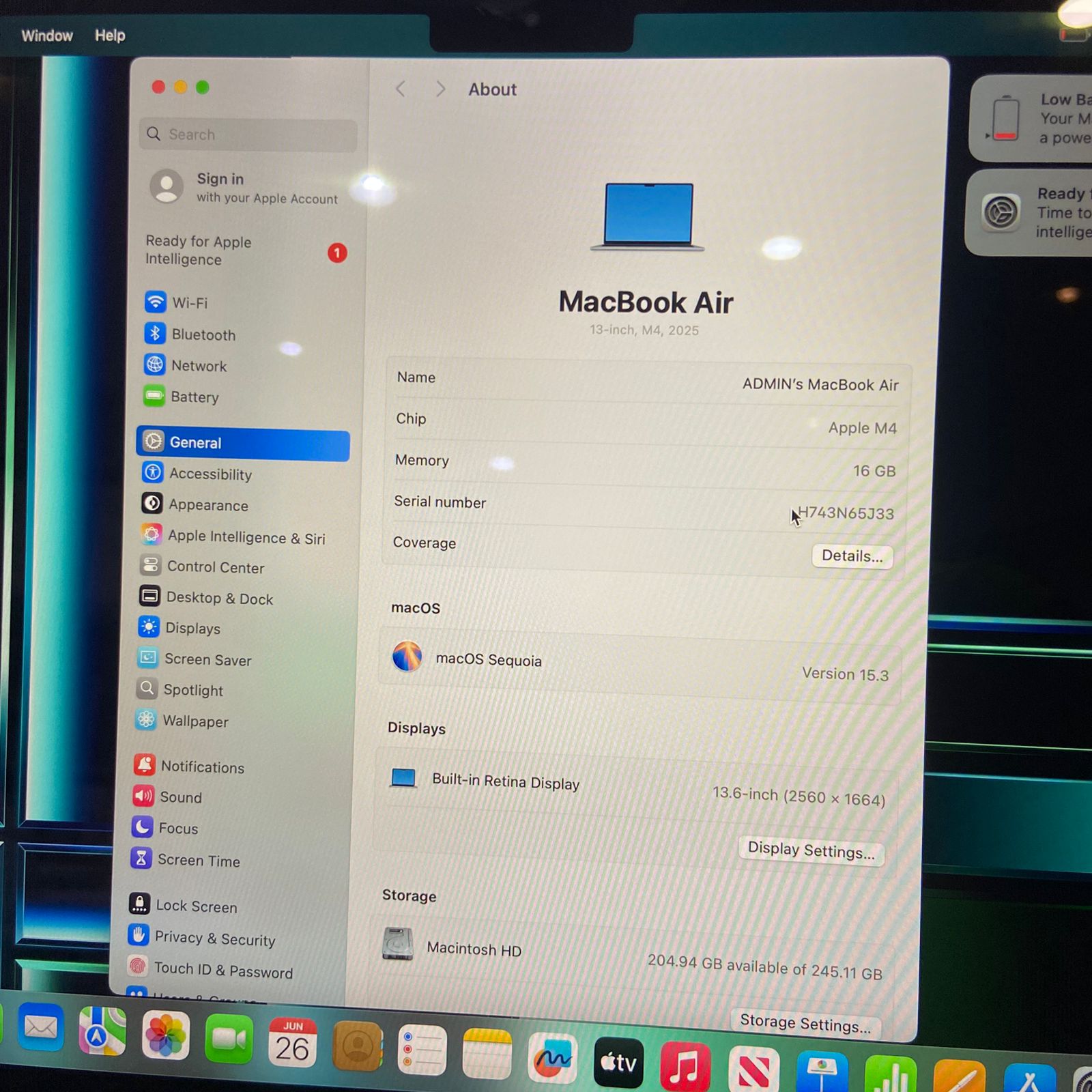This screenshot has width=1092, height=1092.
Task: Click the Storage Settings… button
Action: click(805, 1023)
